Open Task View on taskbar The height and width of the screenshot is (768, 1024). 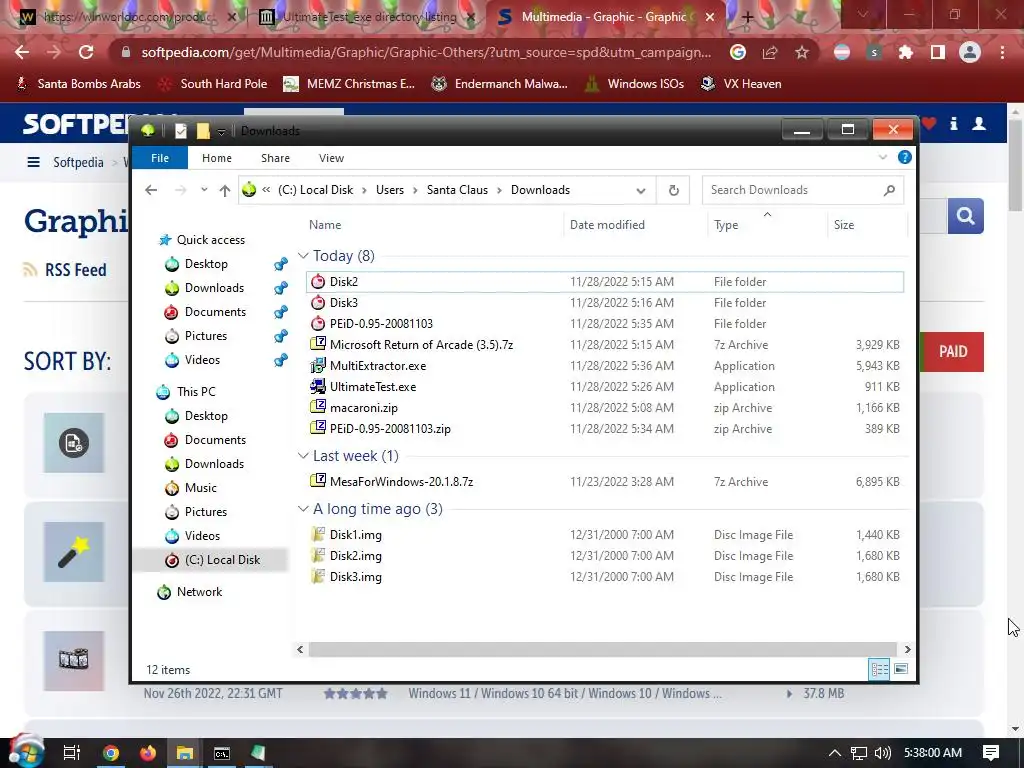(72, 753)
